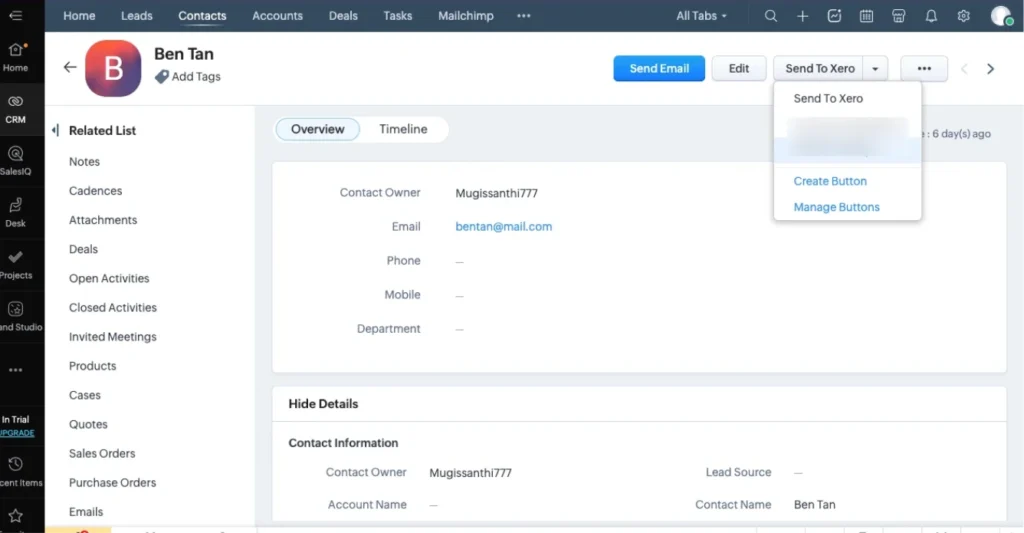Open more tabs ellipsis in navbar
Screen dimensions: 1024x533
(x=524, y=16)
